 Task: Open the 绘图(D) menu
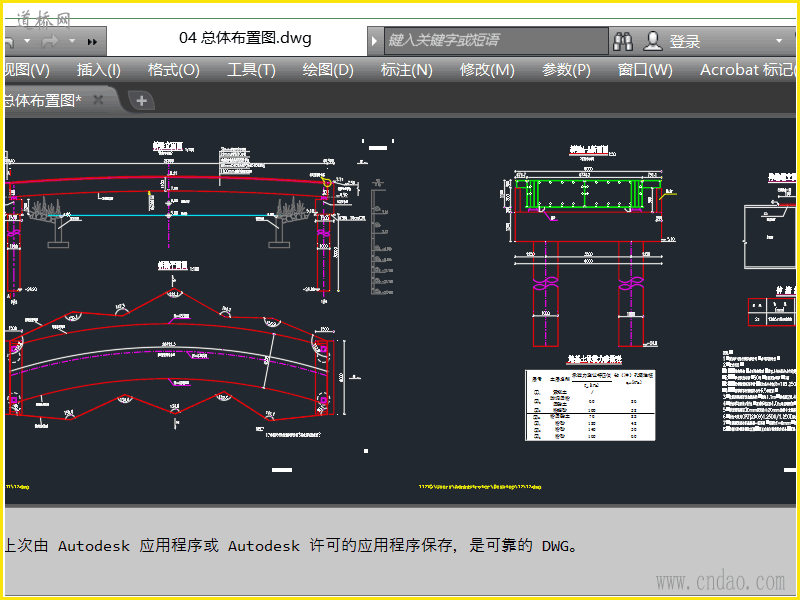328,70
